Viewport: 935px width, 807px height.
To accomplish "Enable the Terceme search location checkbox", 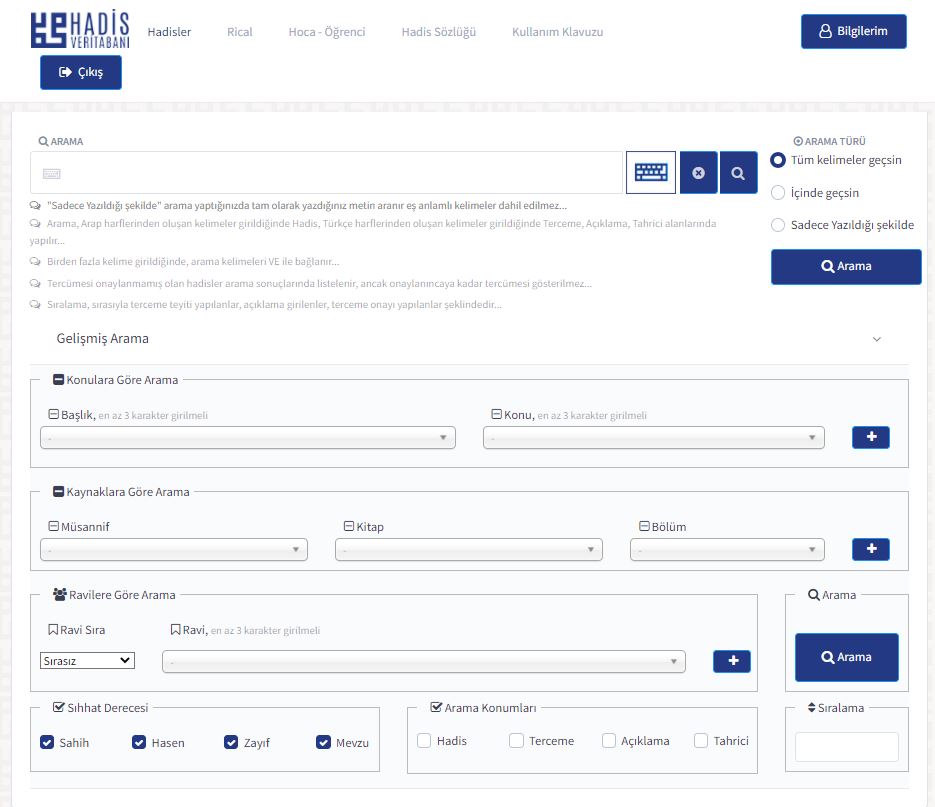I will tap(516, 741).
